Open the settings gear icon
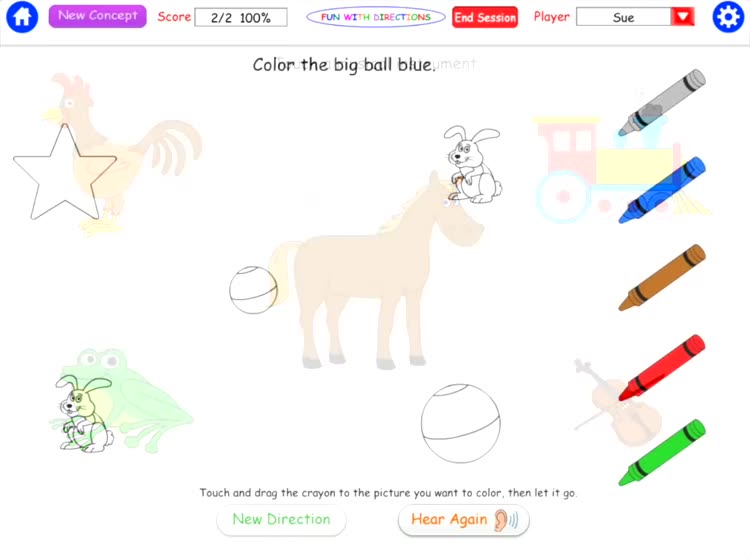This screenshot has width=750, height=560. coord(728,17)
